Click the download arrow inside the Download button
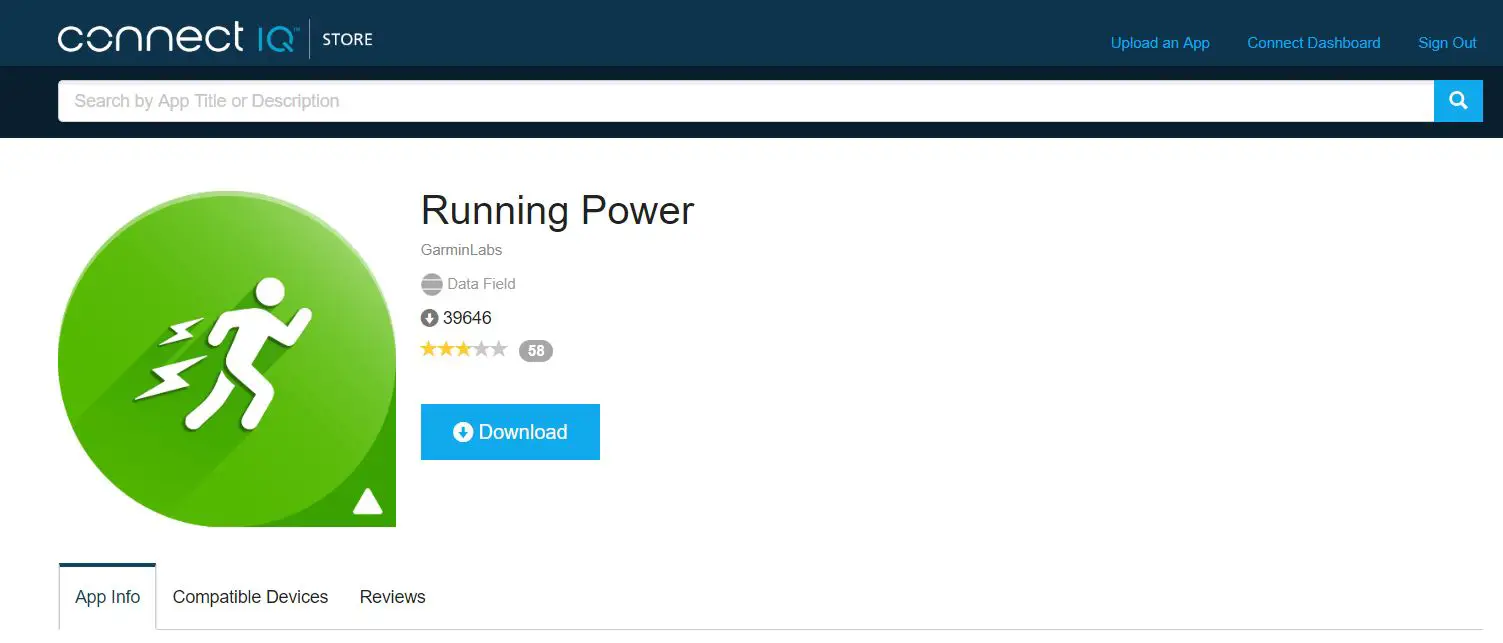 click(x=463, y=431)
